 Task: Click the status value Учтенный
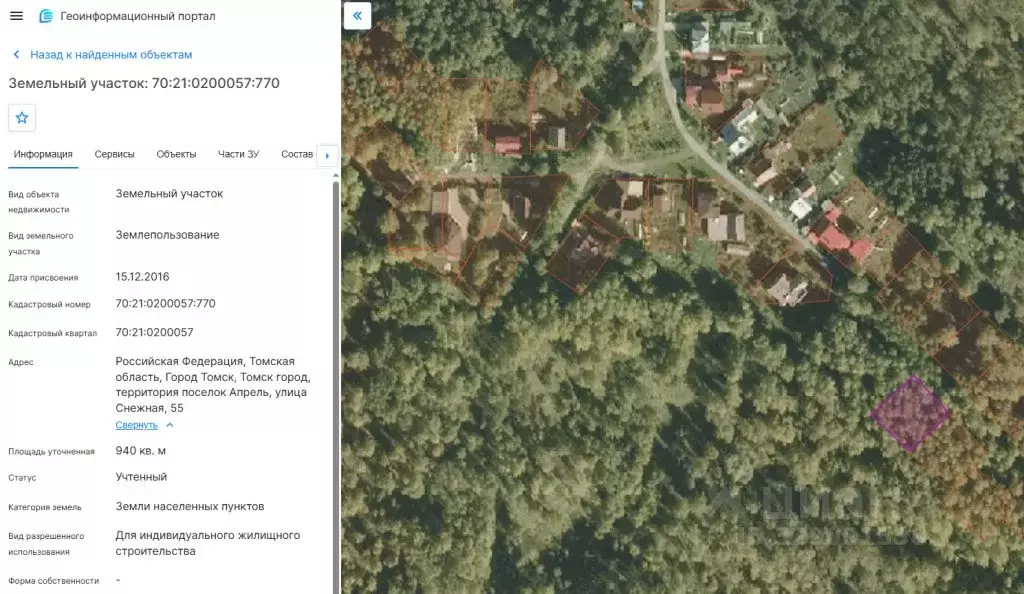point(141,477)
